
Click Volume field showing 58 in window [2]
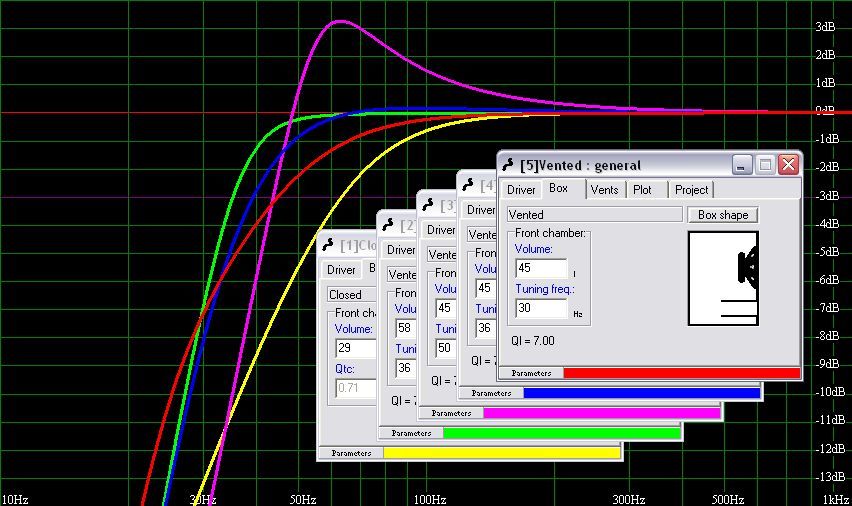(x=405, y=328)
